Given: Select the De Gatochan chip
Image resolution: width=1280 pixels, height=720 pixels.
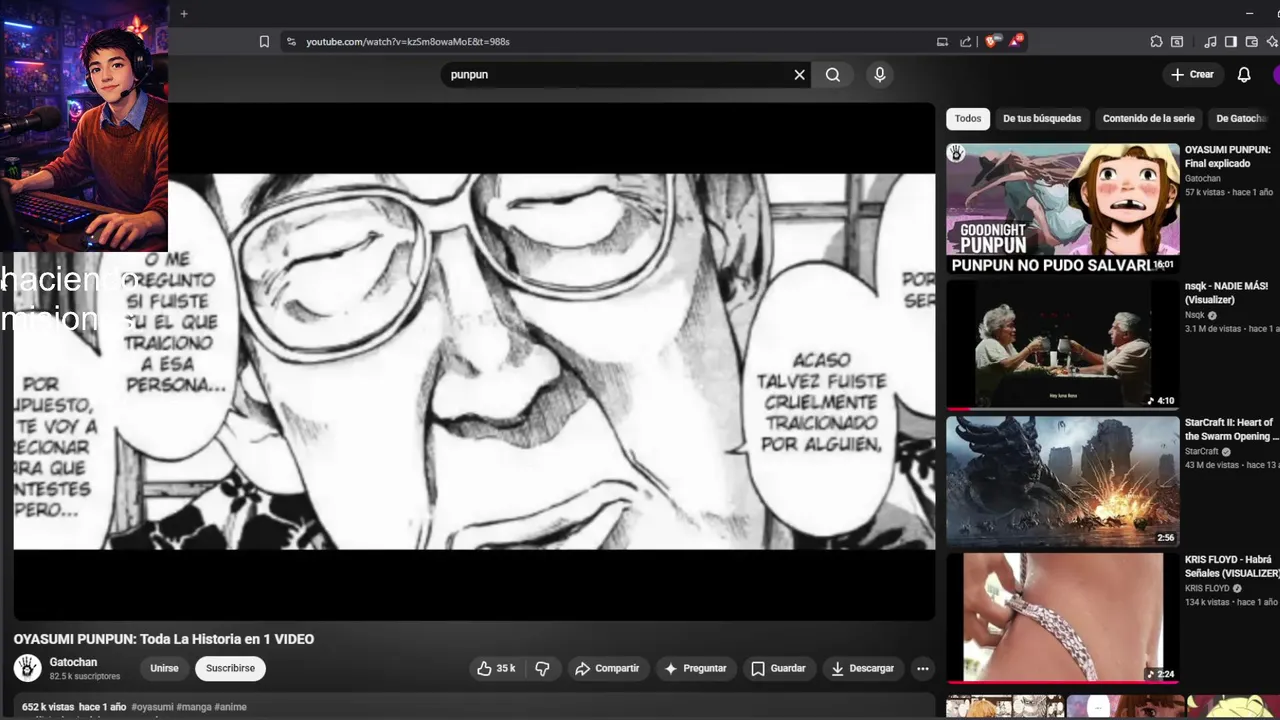Looking at the screenshot, I should pos(1241,118).
